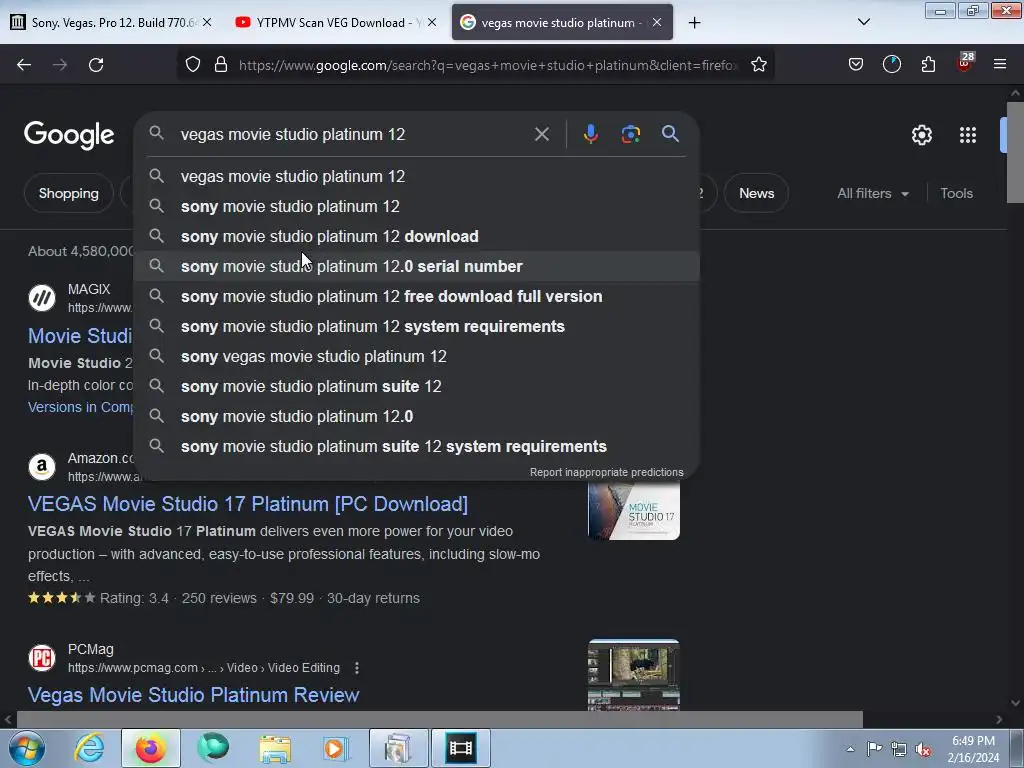The width and height of the screenshot is (1024, 768).
Task: Open Action Center flag icon
Action: click(874, 748)
